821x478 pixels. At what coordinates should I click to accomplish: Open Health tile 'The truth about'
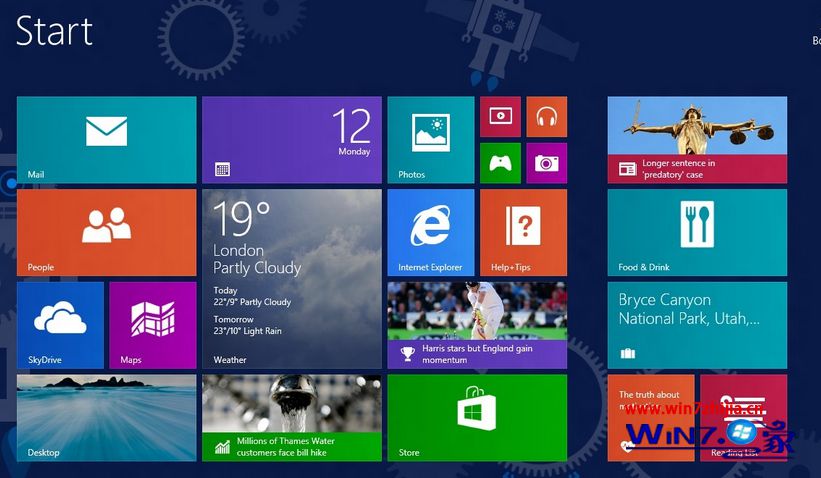tap(651, 418)
